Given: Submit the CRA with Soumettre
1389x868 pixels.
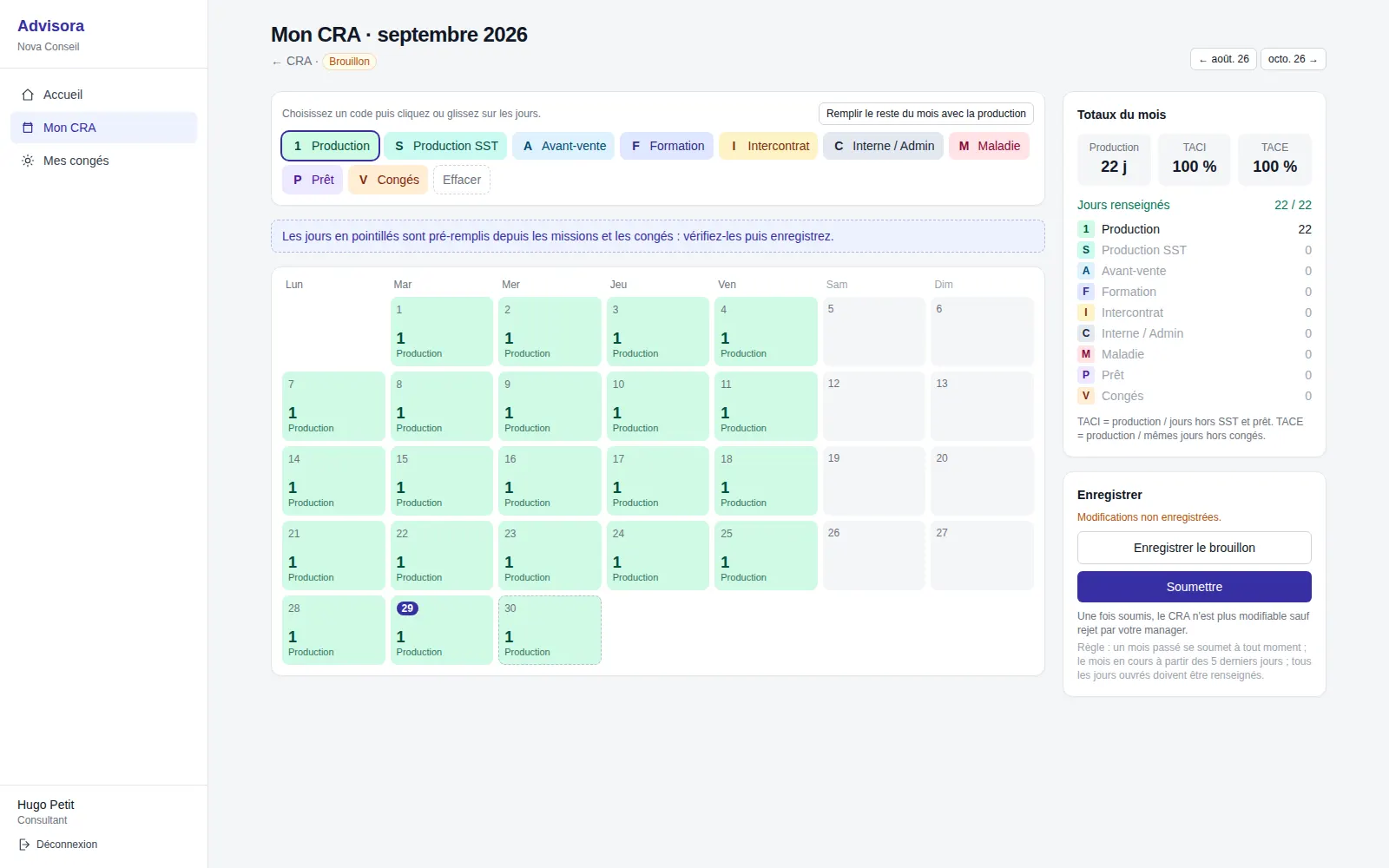Looking at the screenshot, I should (x=1195, y=587).
